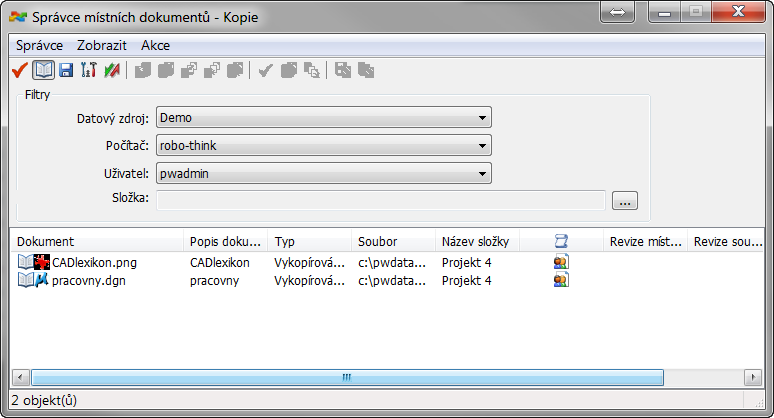This screenshot has width=774, height=418.
Task: Click inside the Složka input field
Action: click(380, 201)
